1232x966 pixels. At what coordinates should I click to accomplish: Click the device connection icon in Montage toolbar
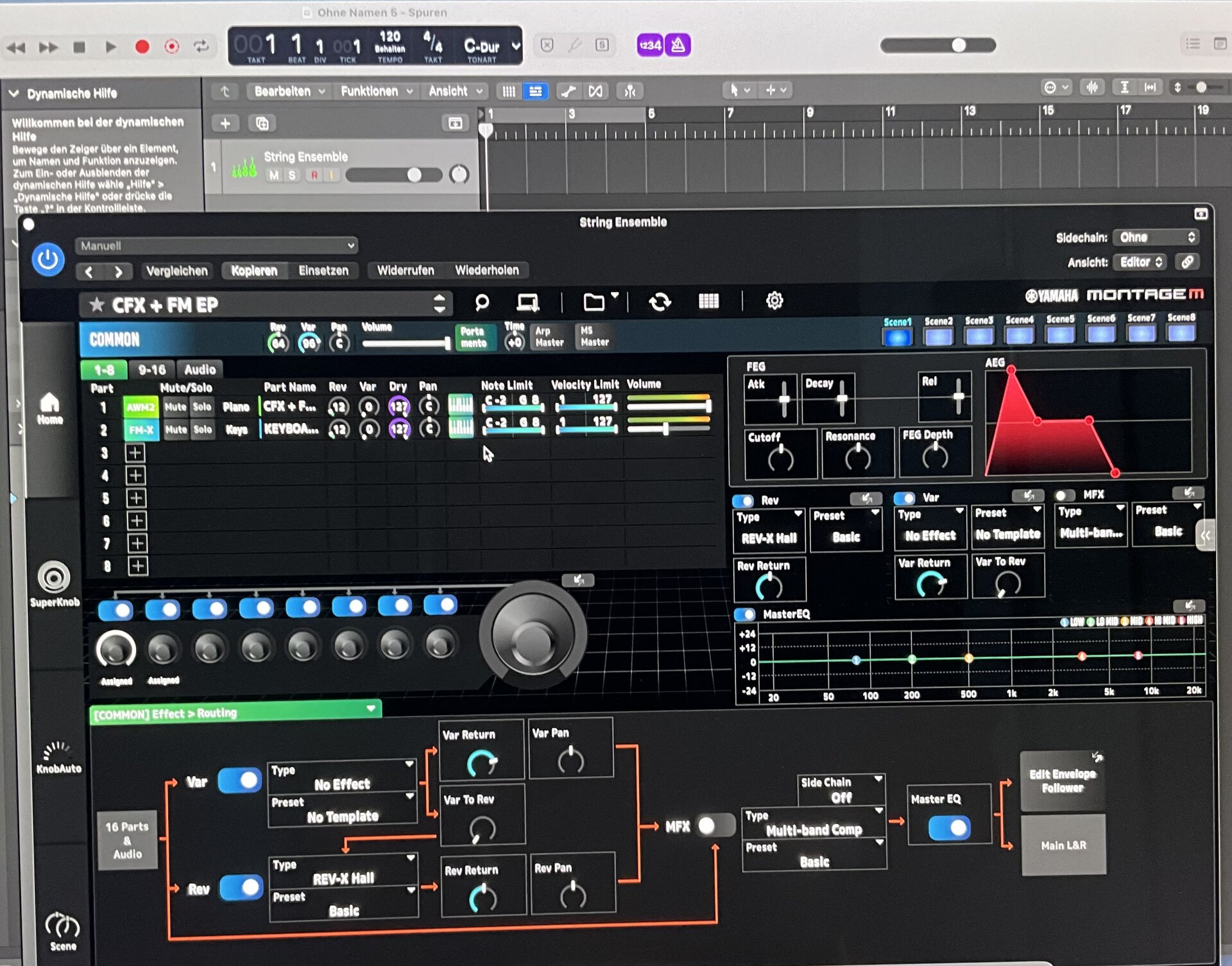[528, 302]
